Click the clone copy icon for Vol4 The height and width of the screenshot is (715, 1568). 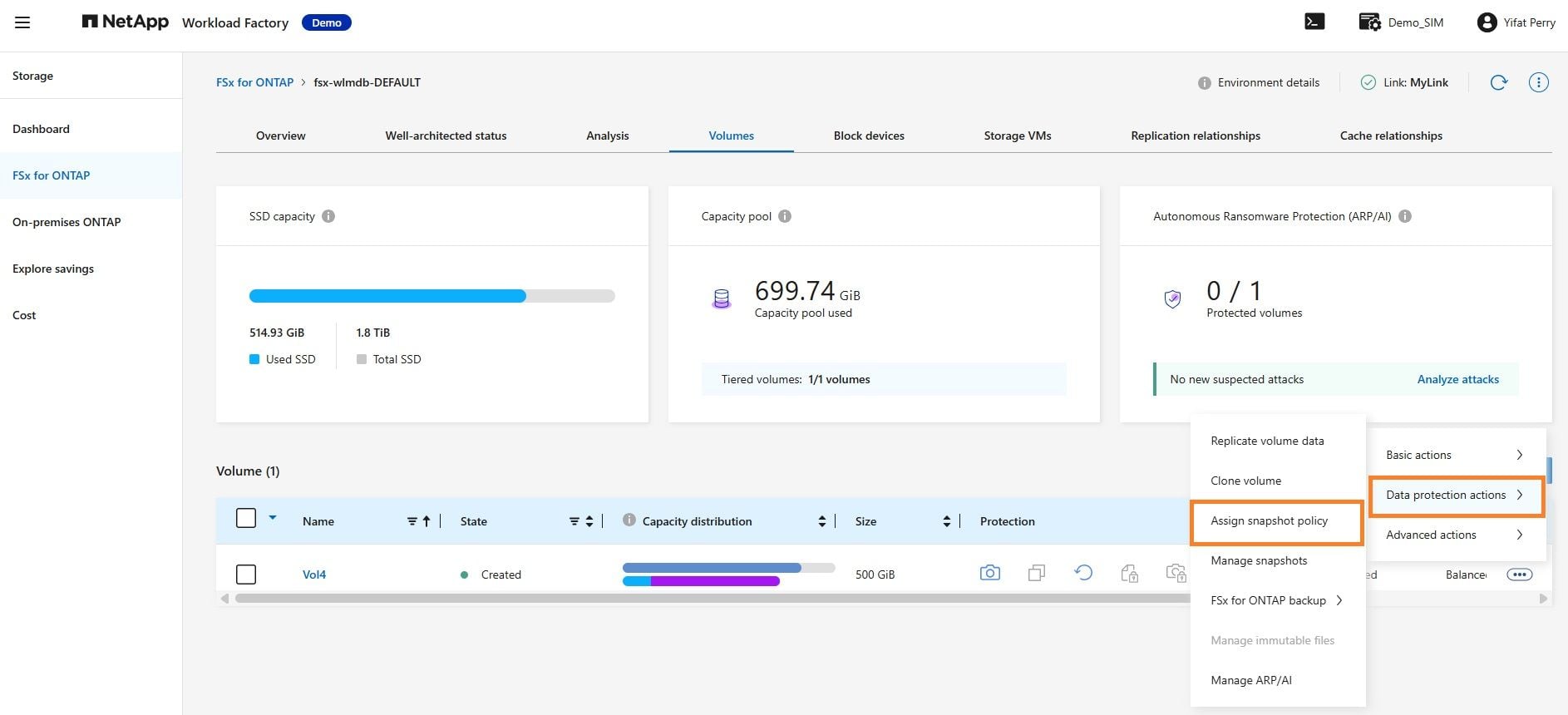1036,573
